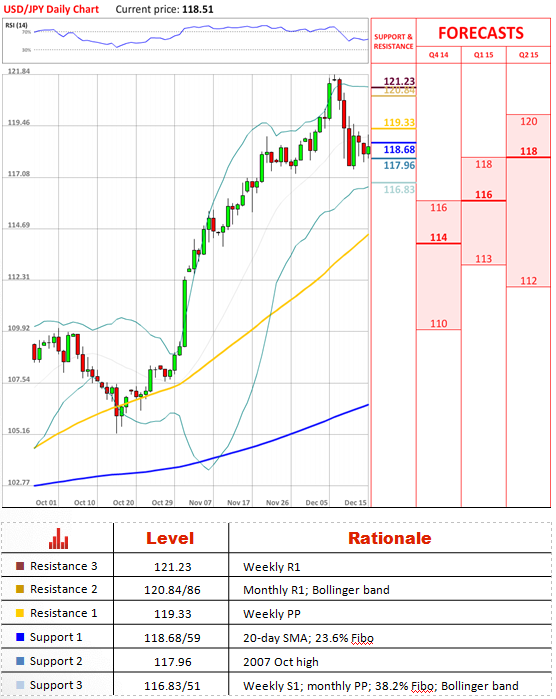Click the 116.83 support level label
The height and width of the screenshot is (699, 556).
tap(399, 189)
